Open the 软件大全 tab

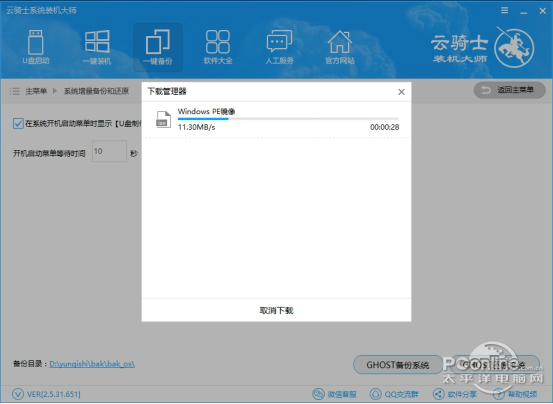(218, 47)
